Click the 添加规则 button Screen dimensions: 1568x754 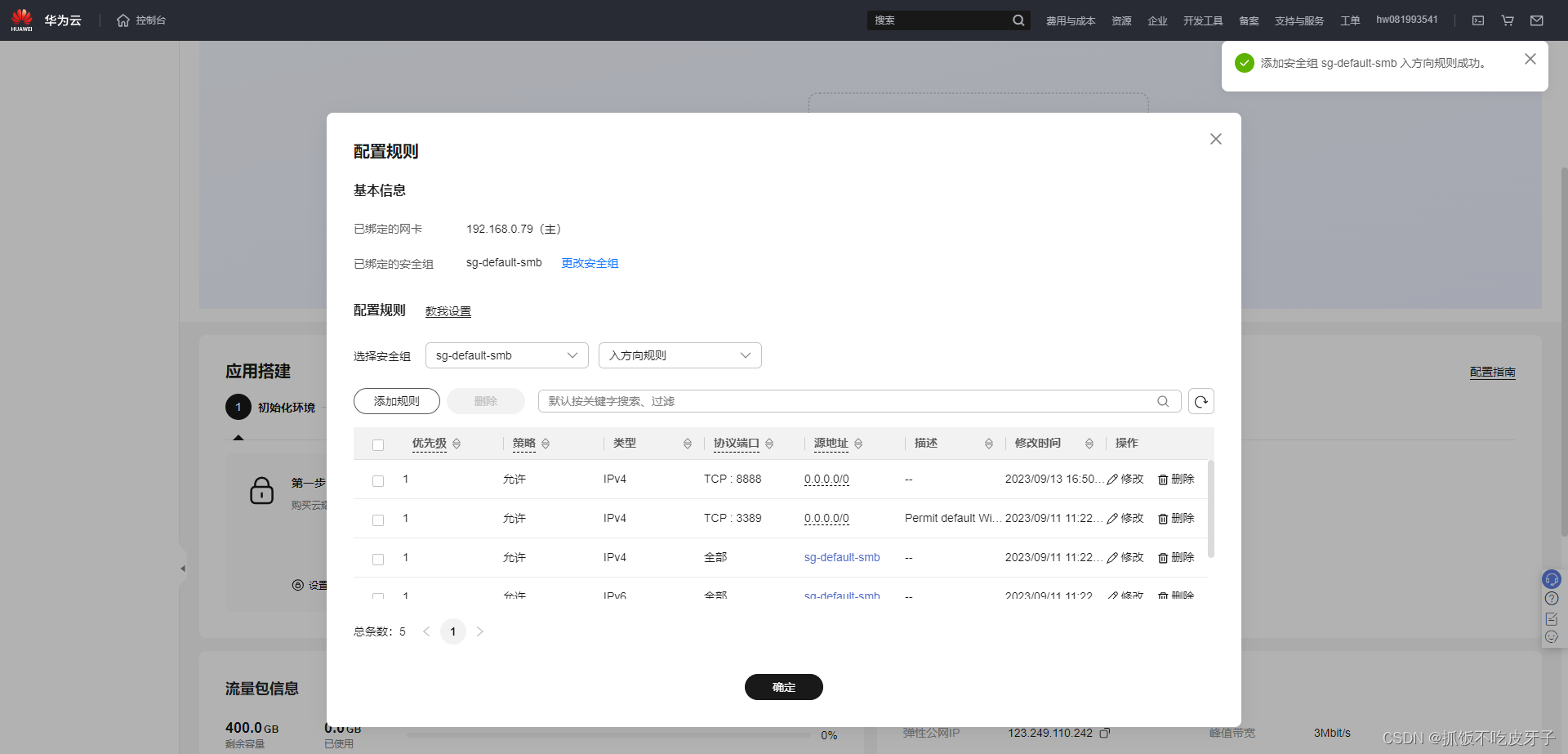397,401
